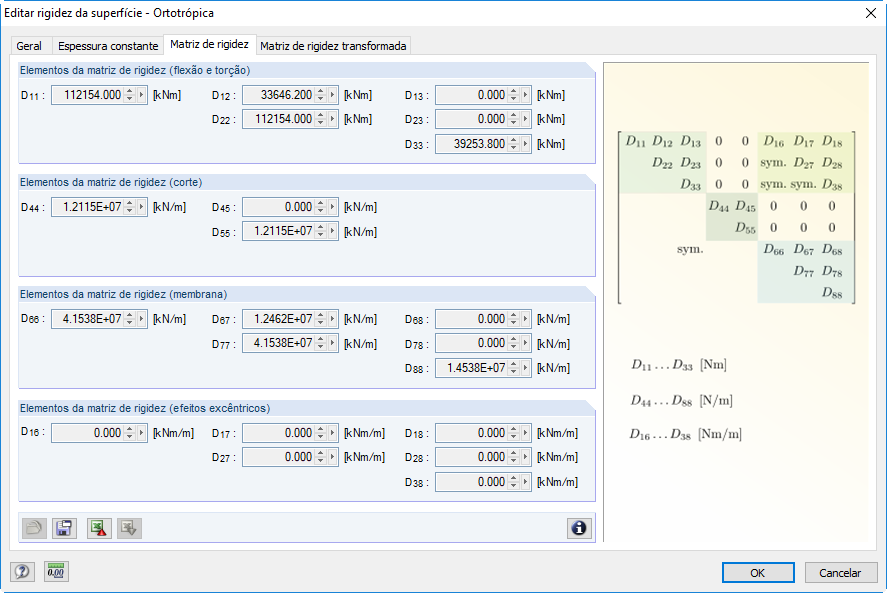Increase D11 value with up spinner

click(129, 91)
